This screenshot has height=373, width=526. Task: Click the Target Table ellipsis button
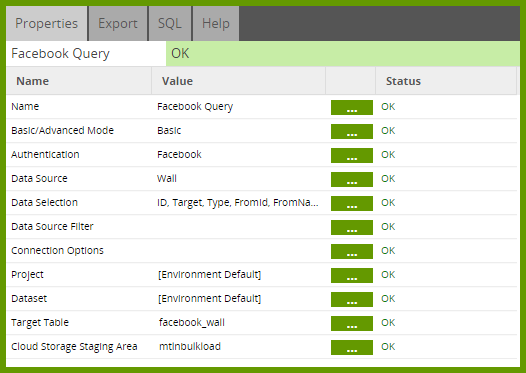[352, 323]
